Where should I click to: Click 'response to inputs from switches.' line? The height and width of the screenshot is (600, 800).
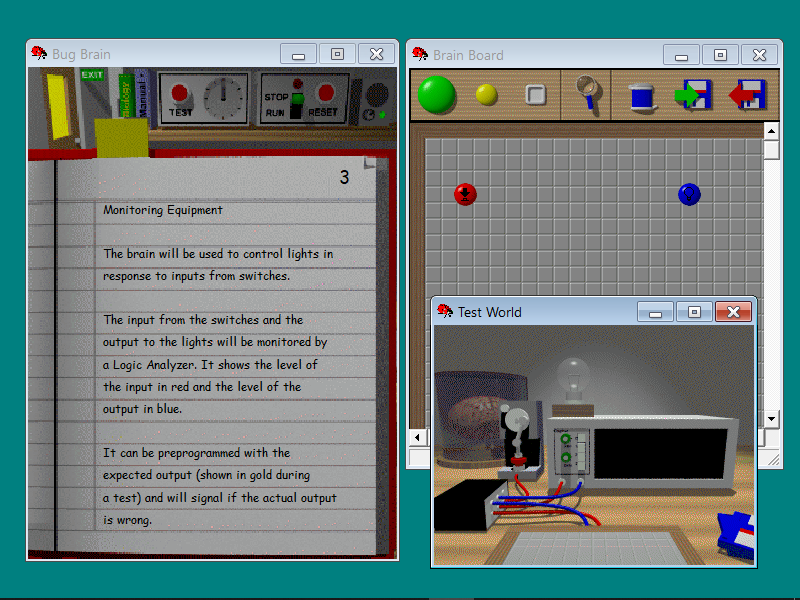(196, 277)
